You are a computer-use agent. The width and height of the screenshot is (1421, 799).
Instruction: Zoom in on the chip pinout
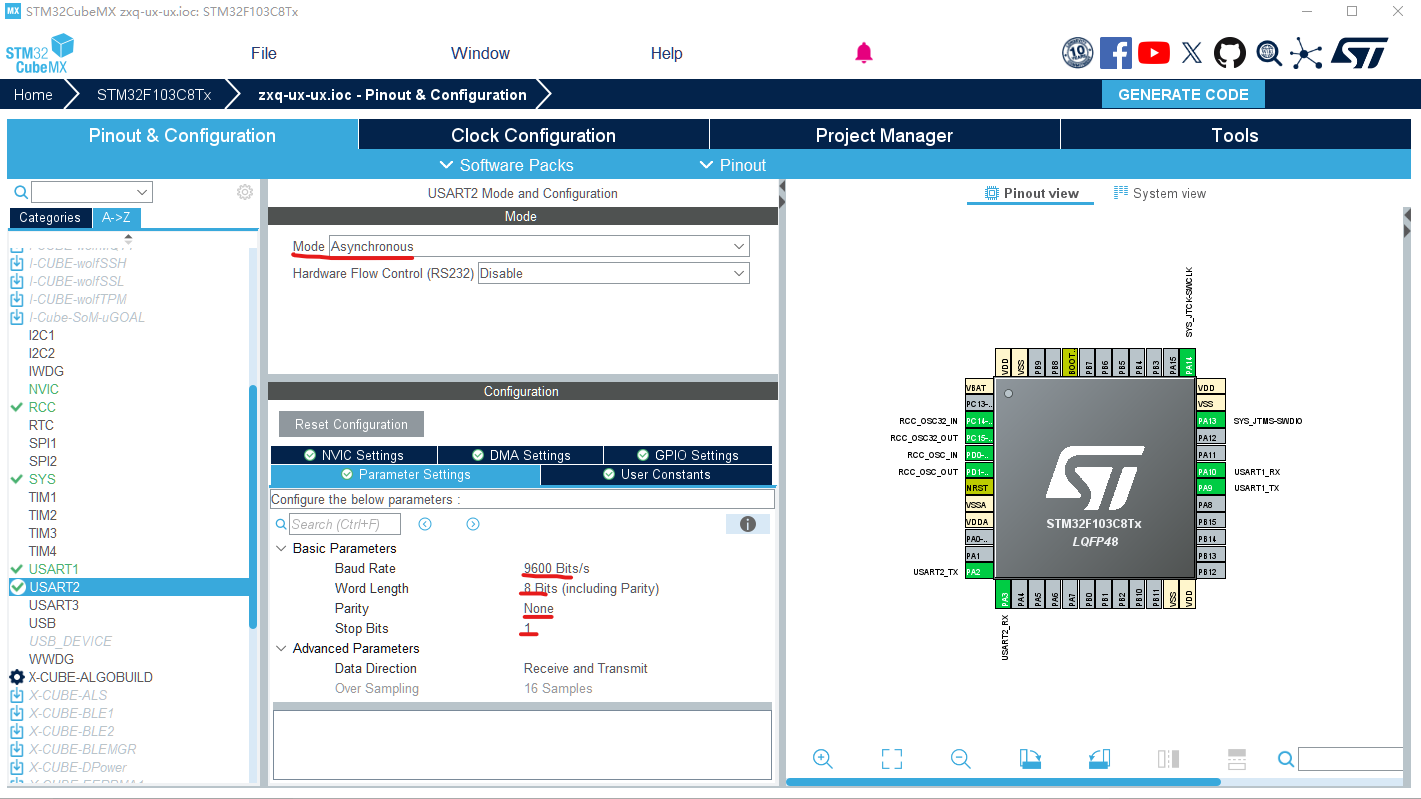(x=822, y=758)
